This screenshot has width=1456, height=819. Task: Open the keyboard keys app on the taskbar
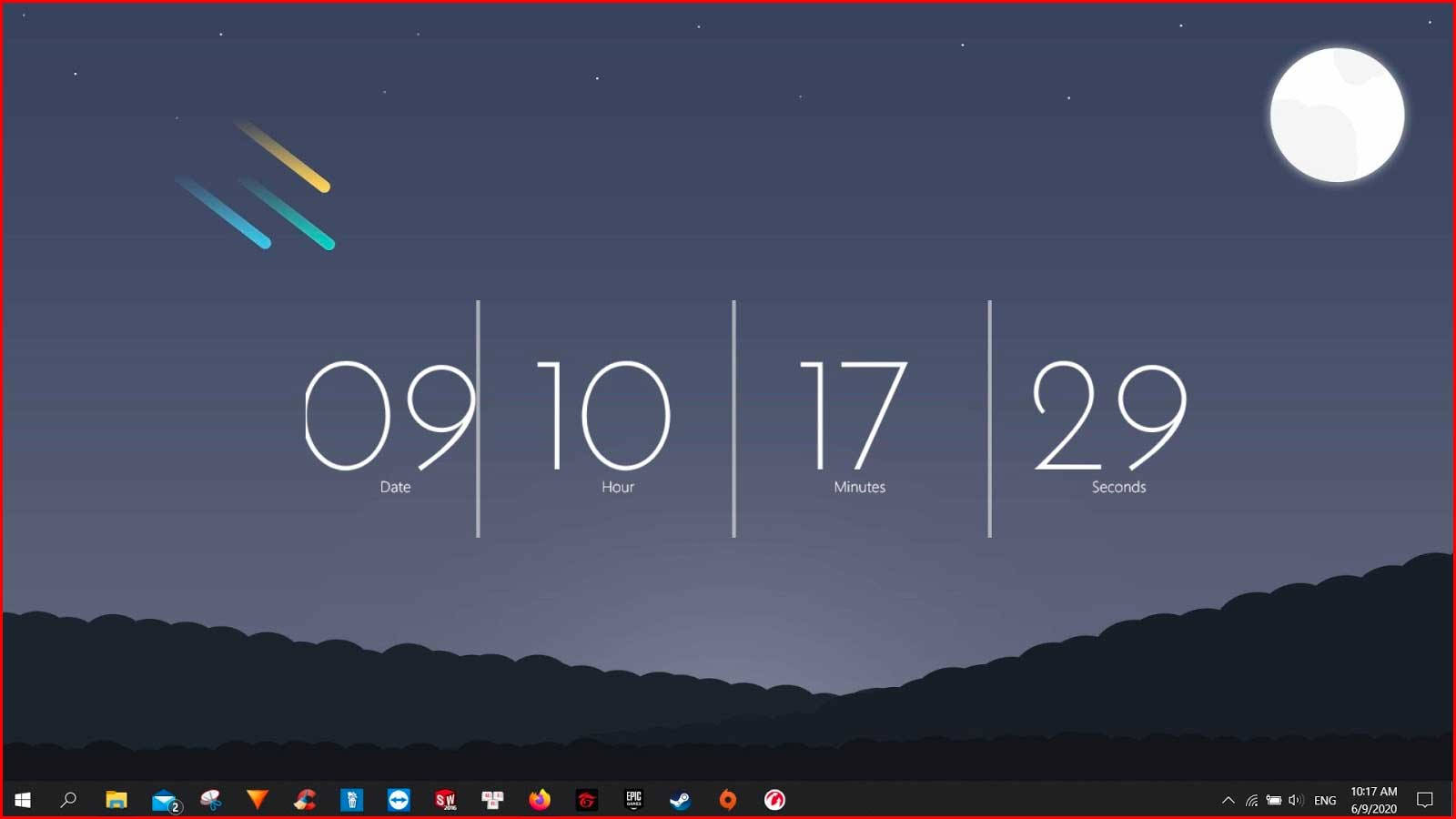coord(492,800)
